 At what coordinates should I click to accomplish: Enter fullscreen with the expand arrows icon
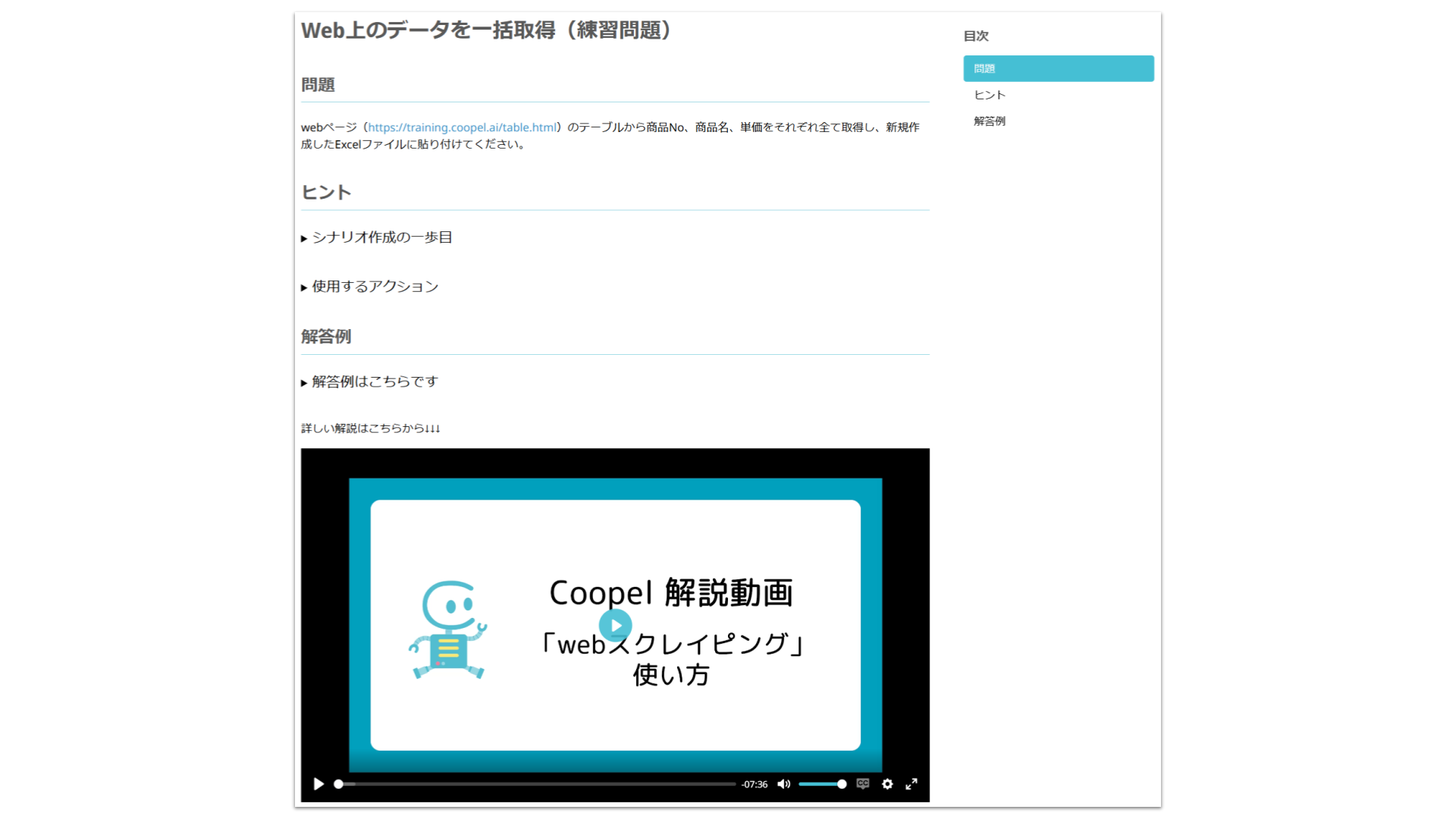click(x=912, y=784)
